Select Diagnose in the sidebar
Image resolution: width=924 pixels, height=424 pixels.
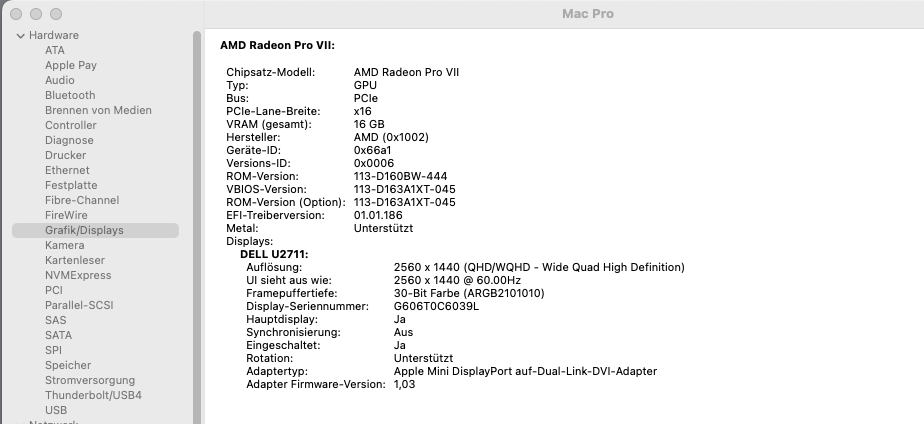(69, 140)
